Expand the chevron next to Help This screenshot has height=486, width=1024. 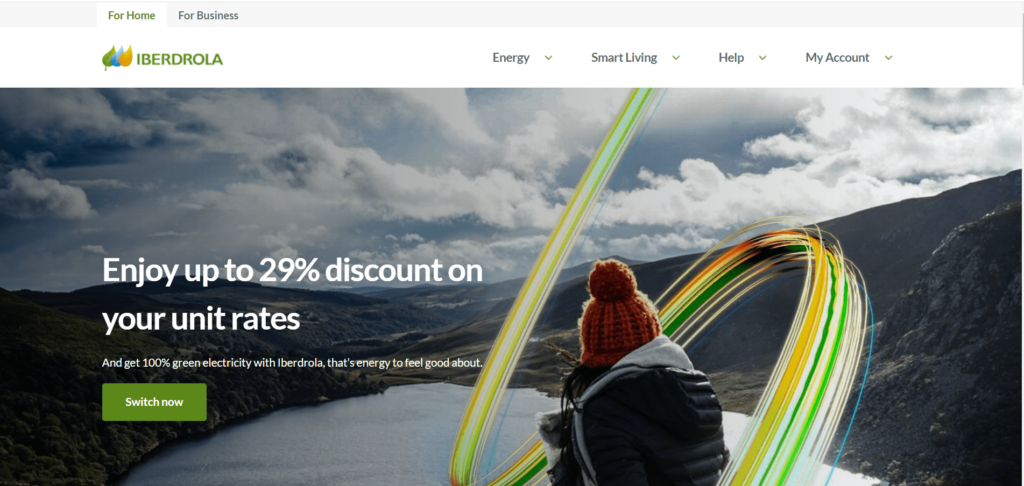762,57
